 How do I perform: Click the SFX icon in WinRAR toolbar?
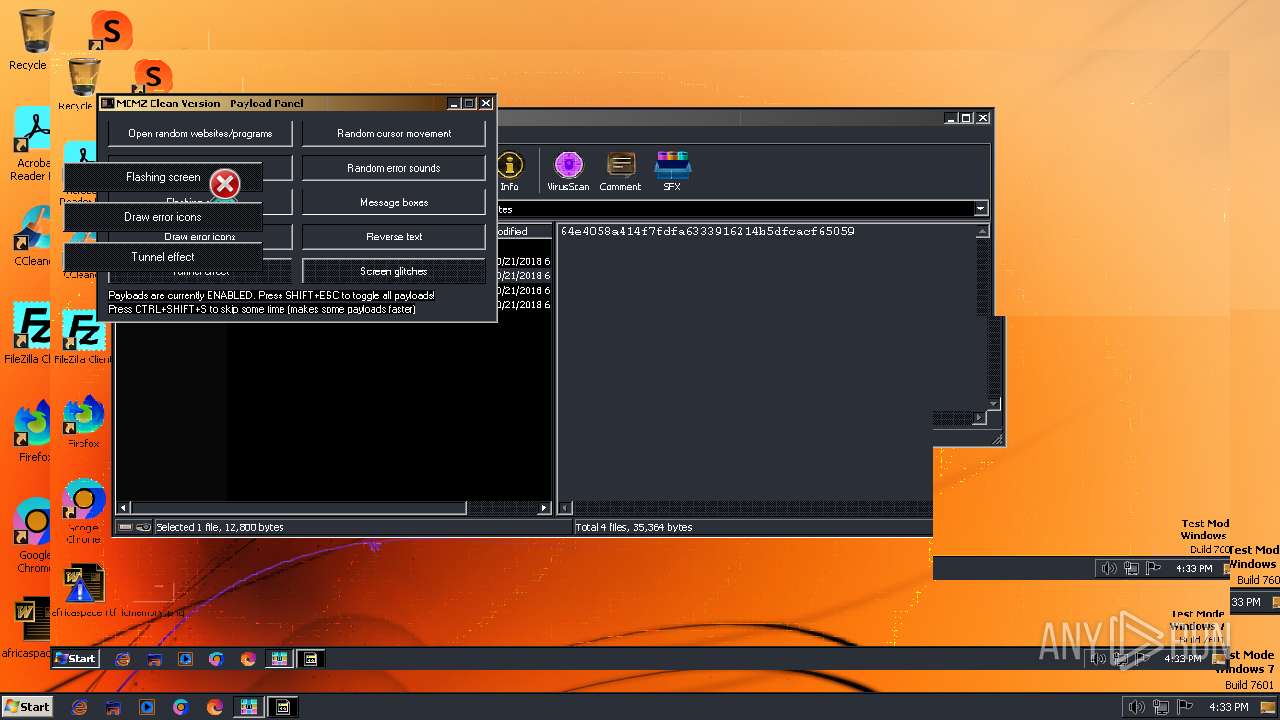672,171
